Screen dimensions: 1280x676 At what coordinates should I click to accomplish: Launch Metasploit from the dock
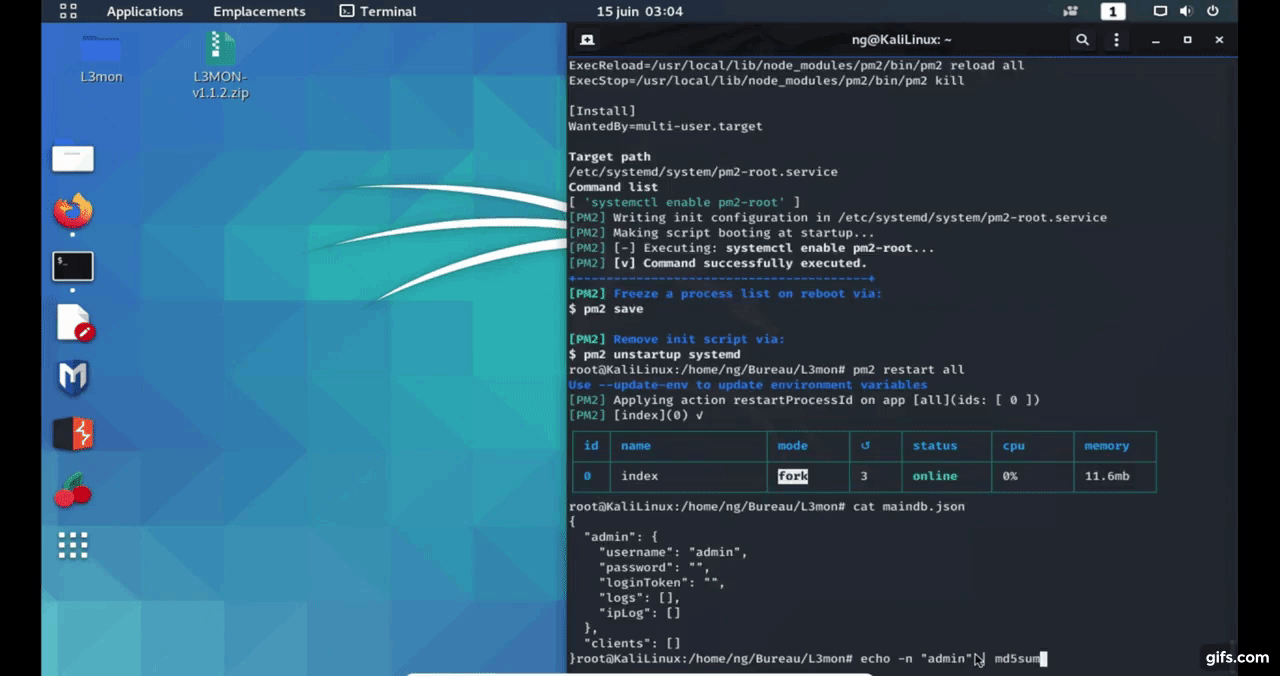[x=73, y=378]
